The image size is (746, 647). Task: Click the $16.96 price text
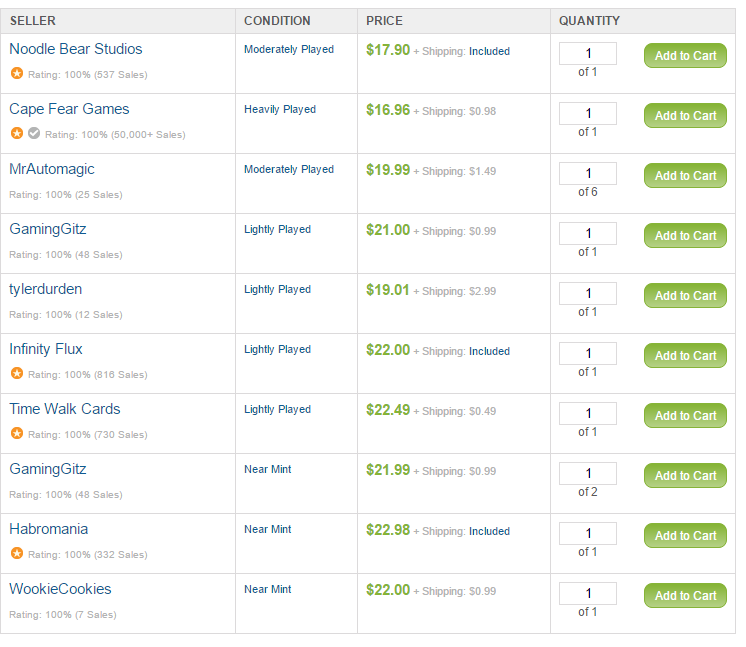[388, 110]
